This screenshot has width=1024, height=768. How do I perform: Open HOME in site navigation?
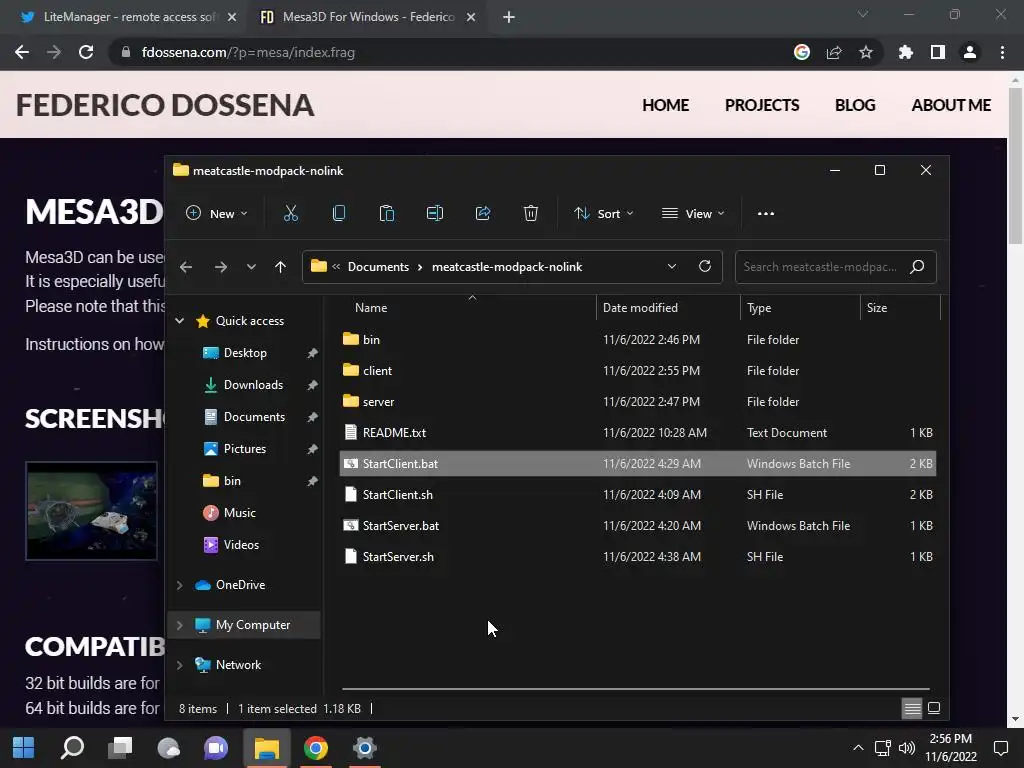665,105
